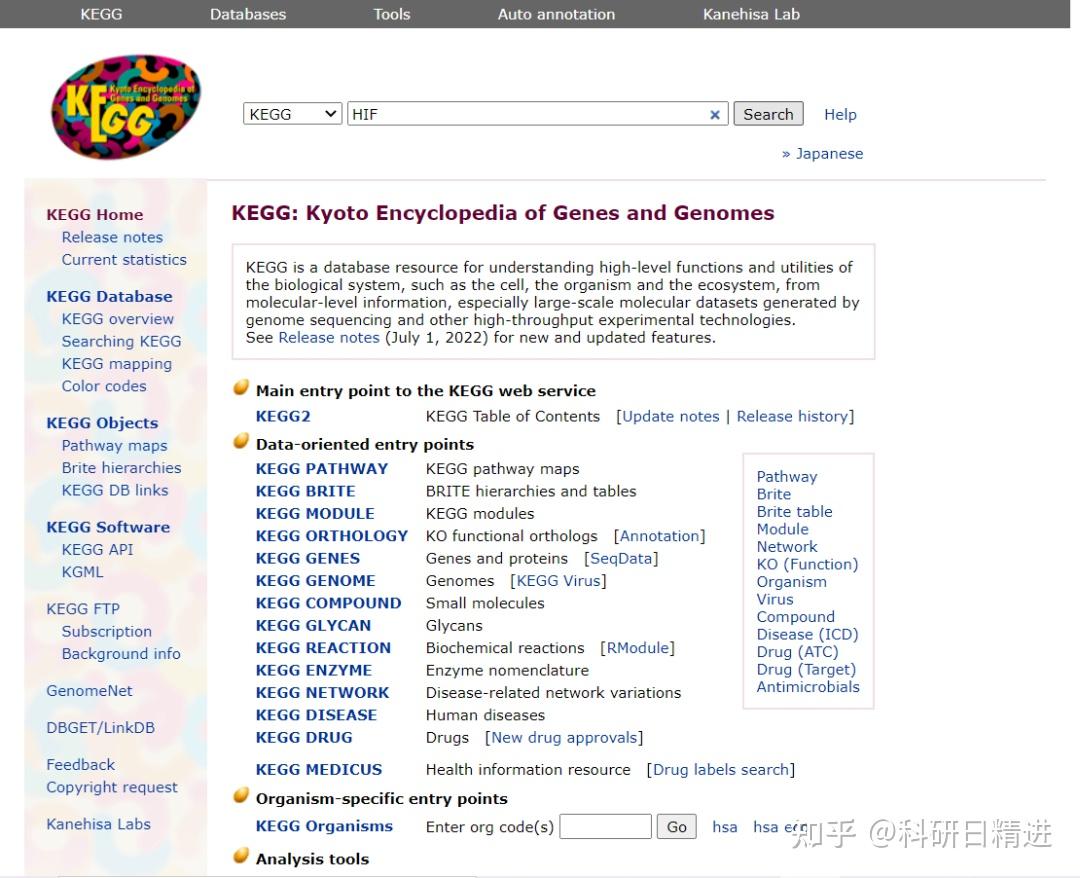Open KEGG API link
The image size is (1080, 878).
tap(97, 550)
